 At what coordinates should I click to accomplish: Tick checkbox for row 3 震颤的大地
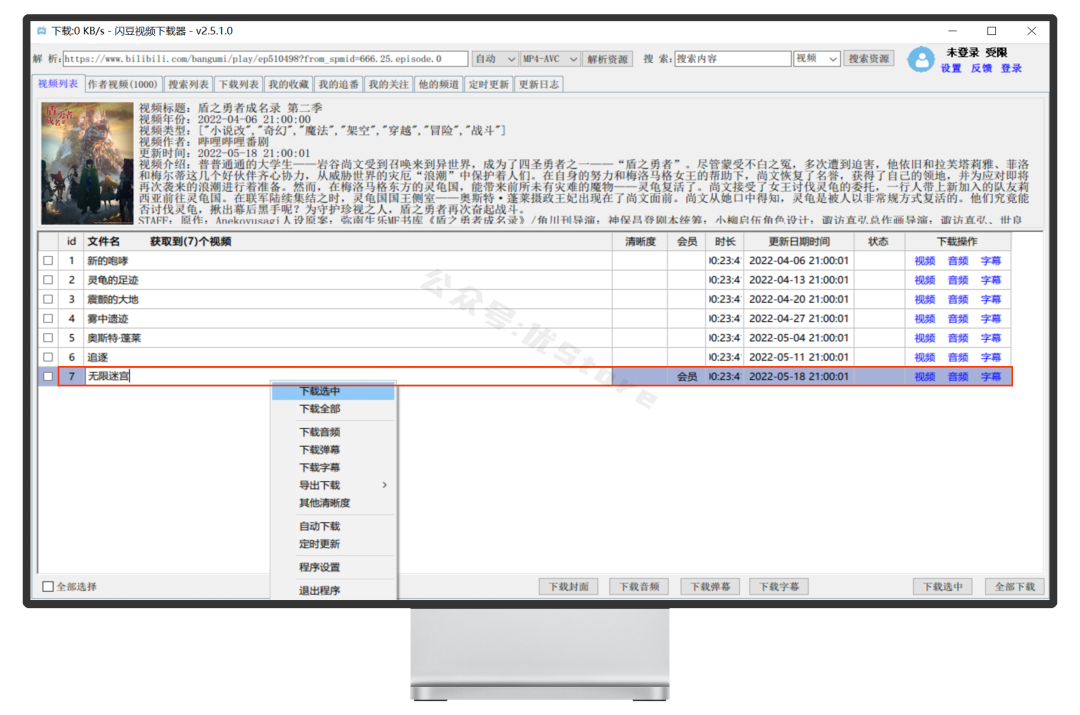tap(48, 300)
